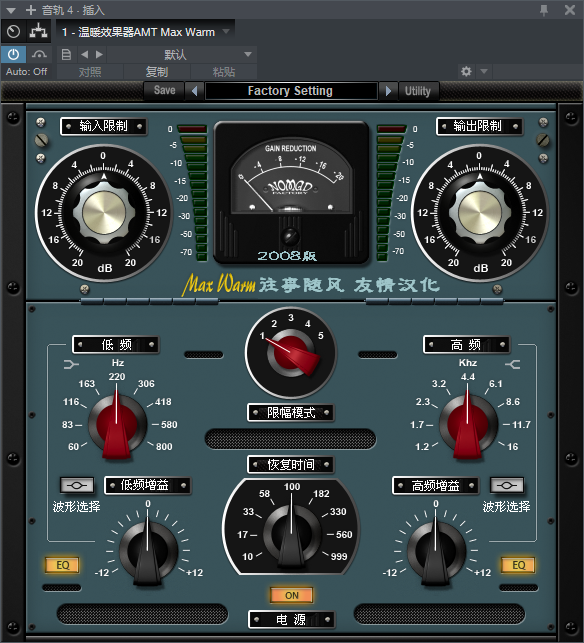
Task: Pin the plugin window with pin icon
Action: coord(544,10)
